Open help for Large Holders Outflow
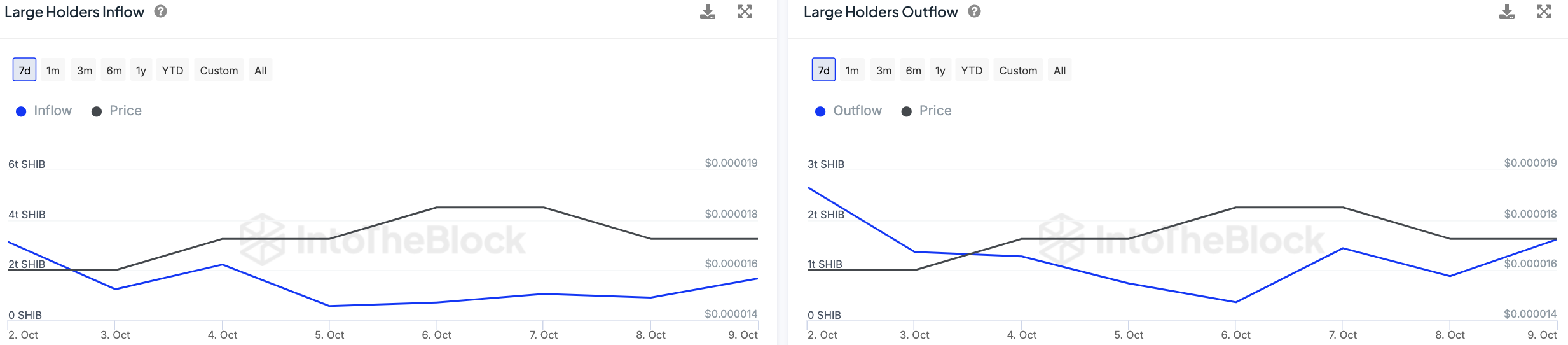Screen dimensions: 1568x345 click(974, 11)
